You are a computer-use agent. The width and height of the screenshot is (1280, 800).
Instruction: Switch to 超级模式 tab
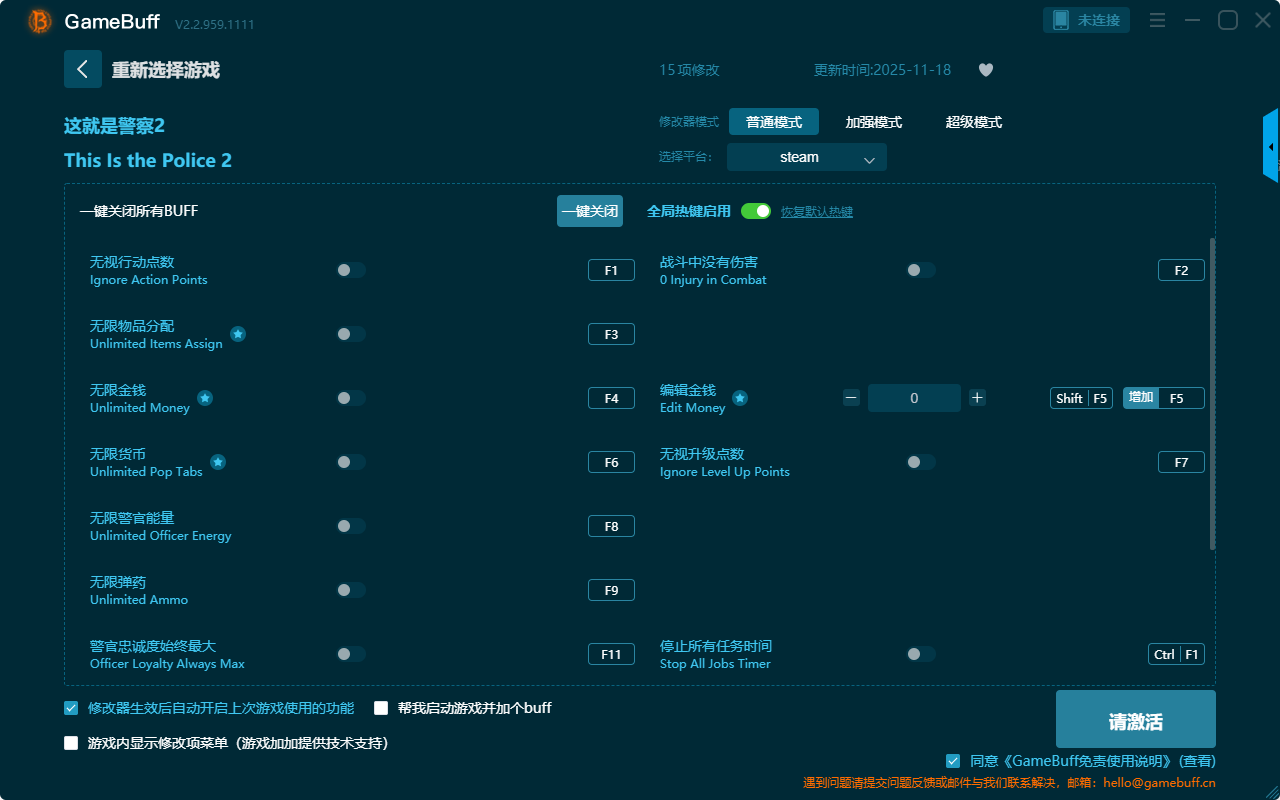click(x=973, y=122)
